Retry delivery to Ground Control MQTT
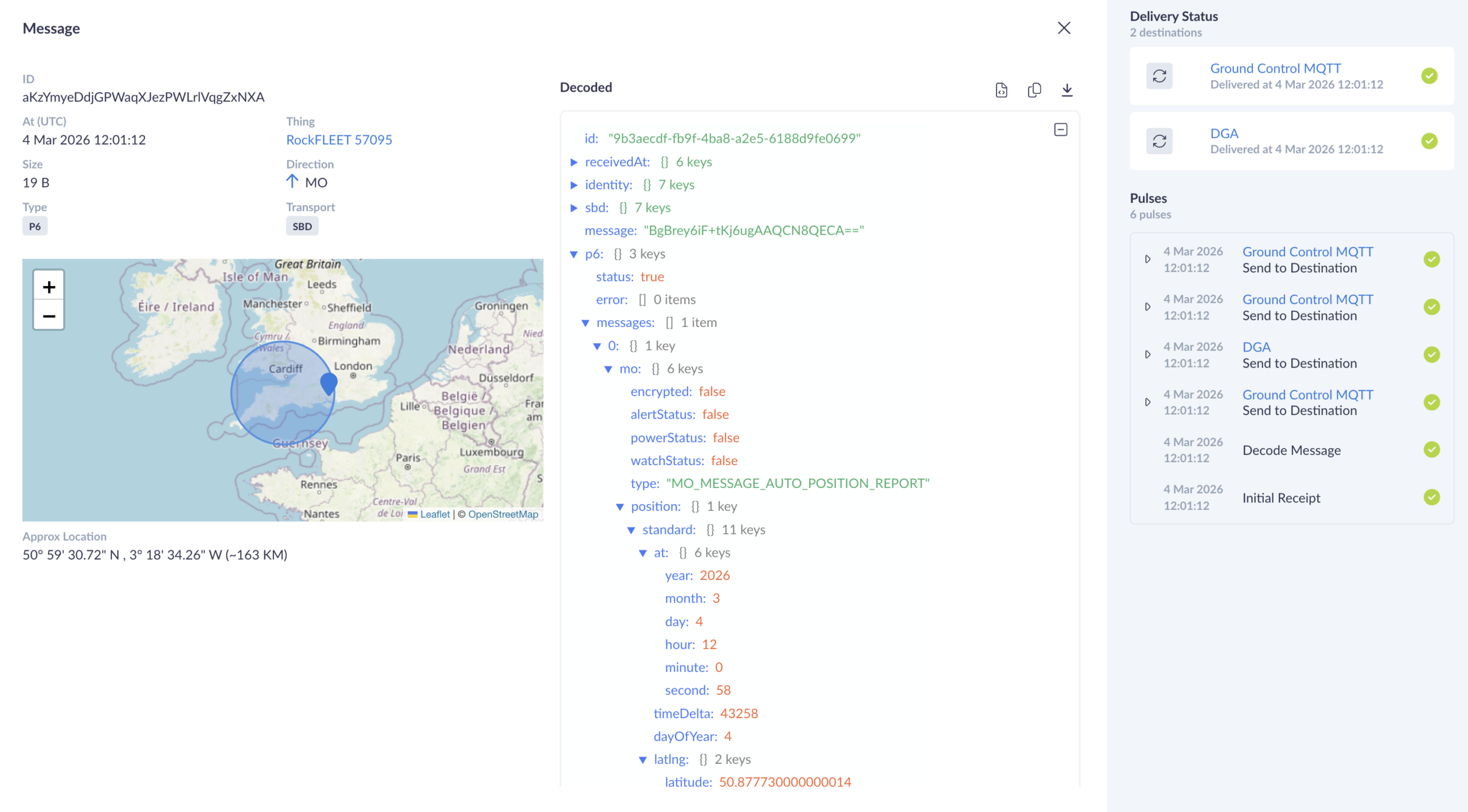The height and width of the screenshot is (812, 1468). [x=1159, y=75]
